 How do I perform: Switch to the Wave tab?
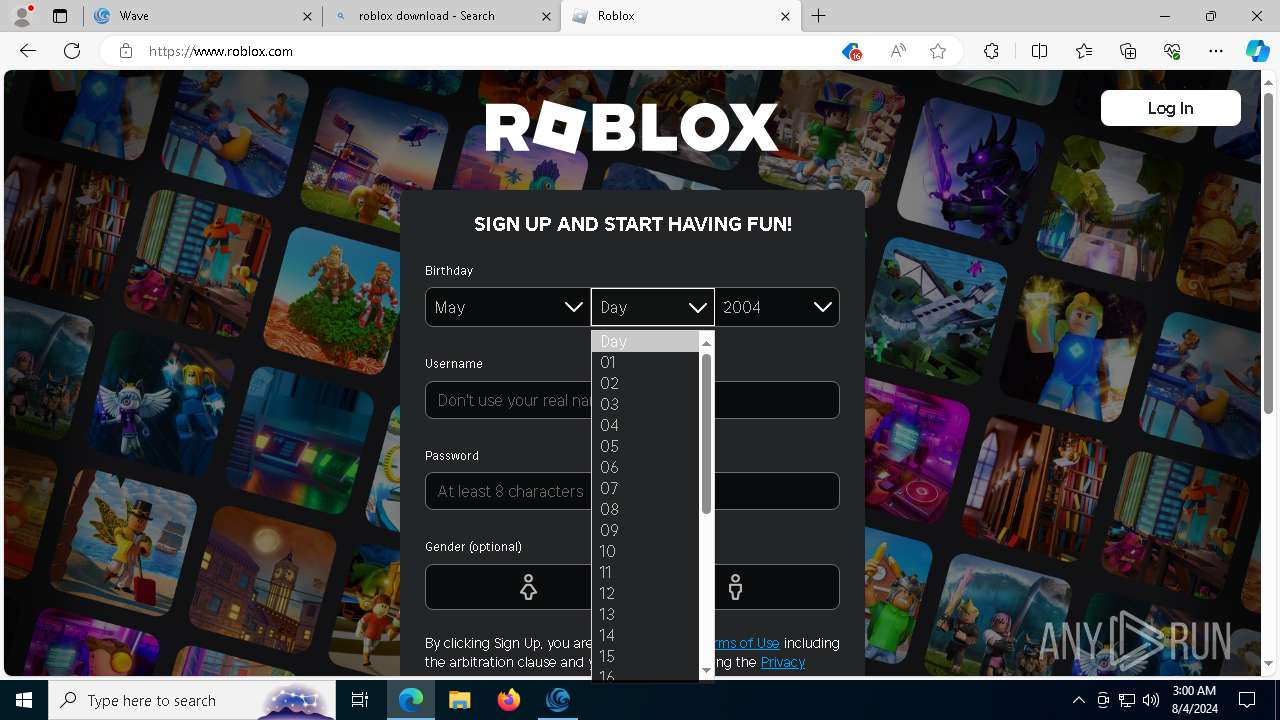(203, 16)
